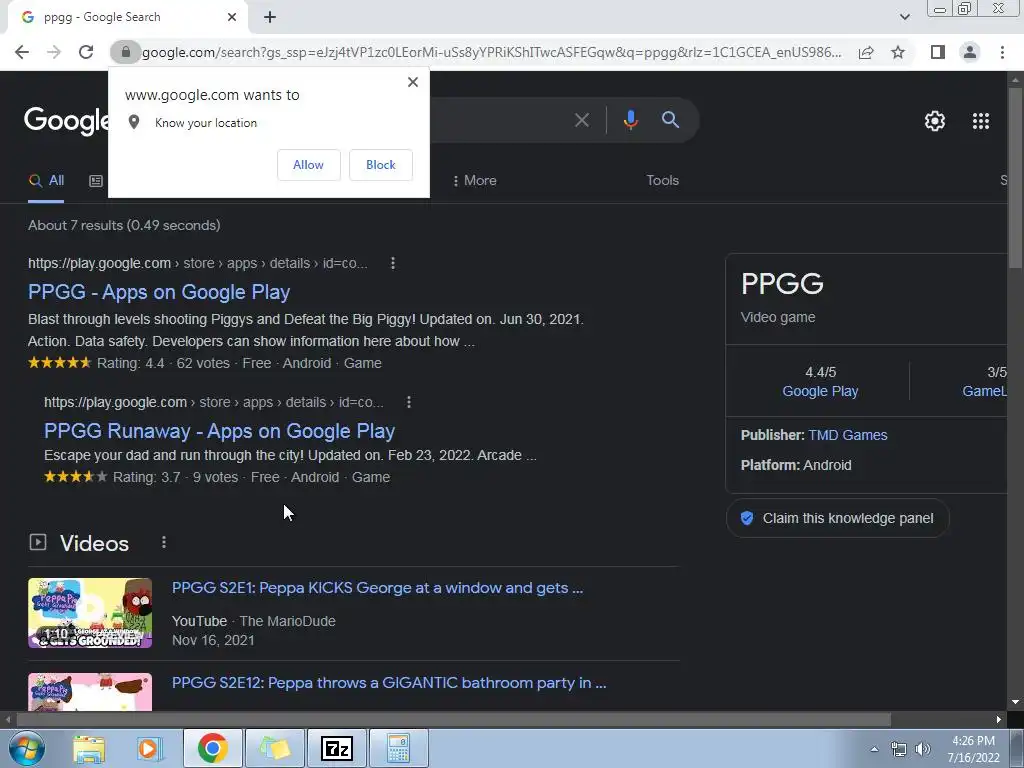This screenshot has width=1024, height=768.
Task: Open options for PPGG Runaway result
Action: [x=409, y=402]
